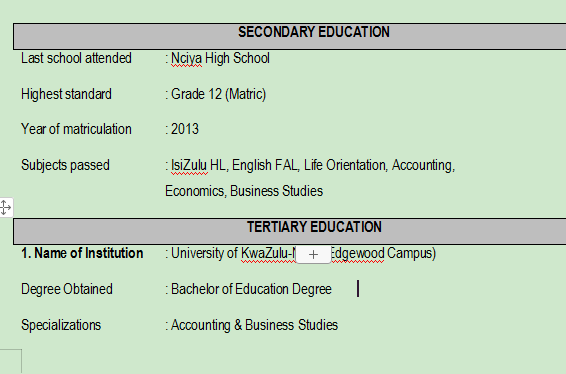The width and height of the screenshot is (566, 374).
Task: Click the underlined word Edgewood
Action: pyautogui.click(x=357, y=253)
